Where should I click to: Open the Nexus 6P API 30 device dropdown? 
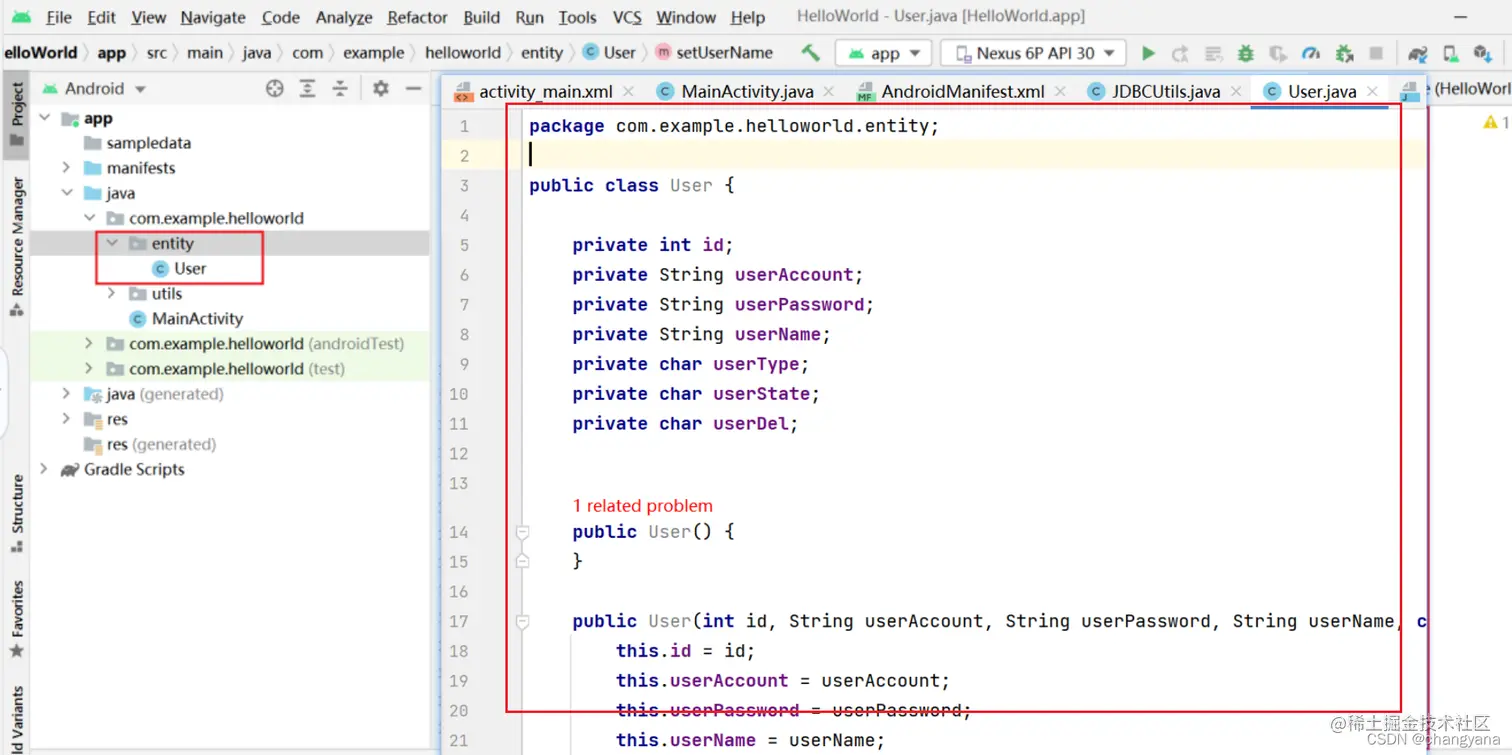pyautogui.click(x=1034, y=53)
